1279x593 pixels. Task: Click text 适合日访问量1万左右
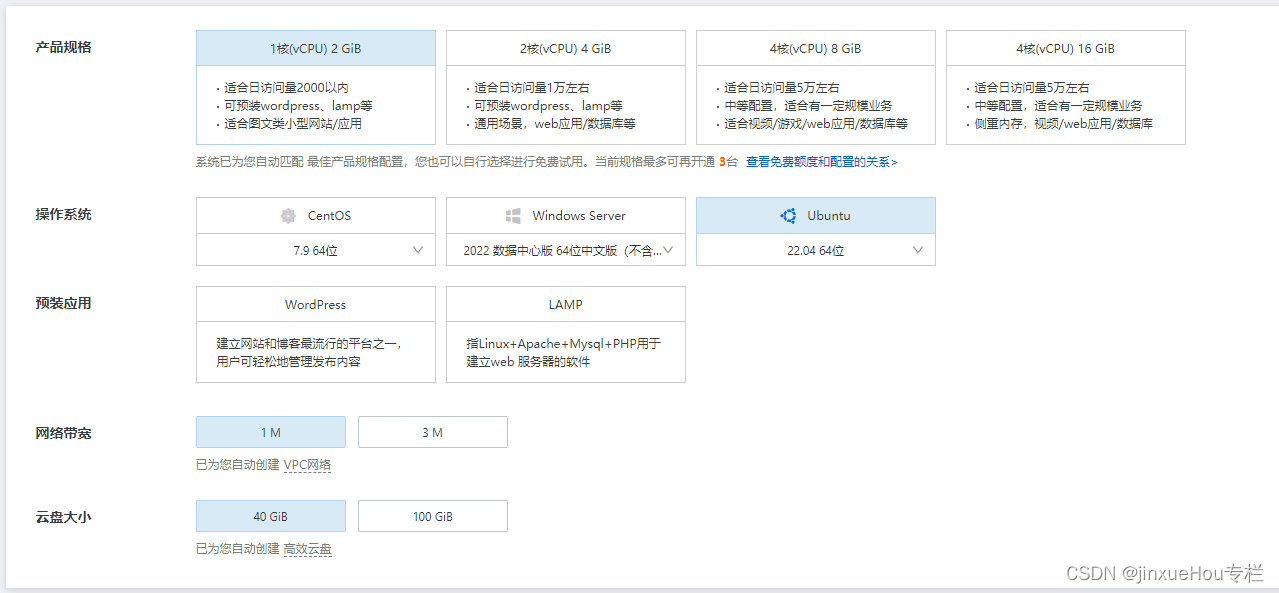[532, 88]
